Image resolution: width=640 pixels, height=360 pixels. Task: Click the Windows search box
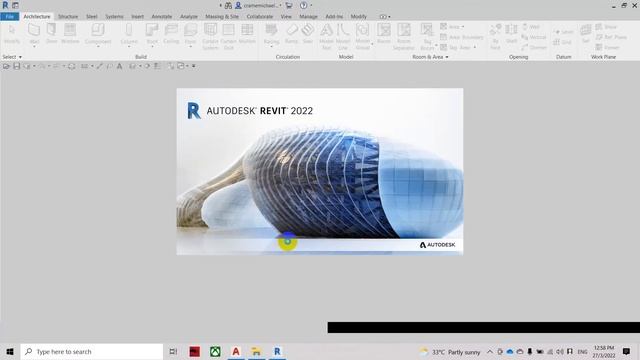tap(91, 351)
